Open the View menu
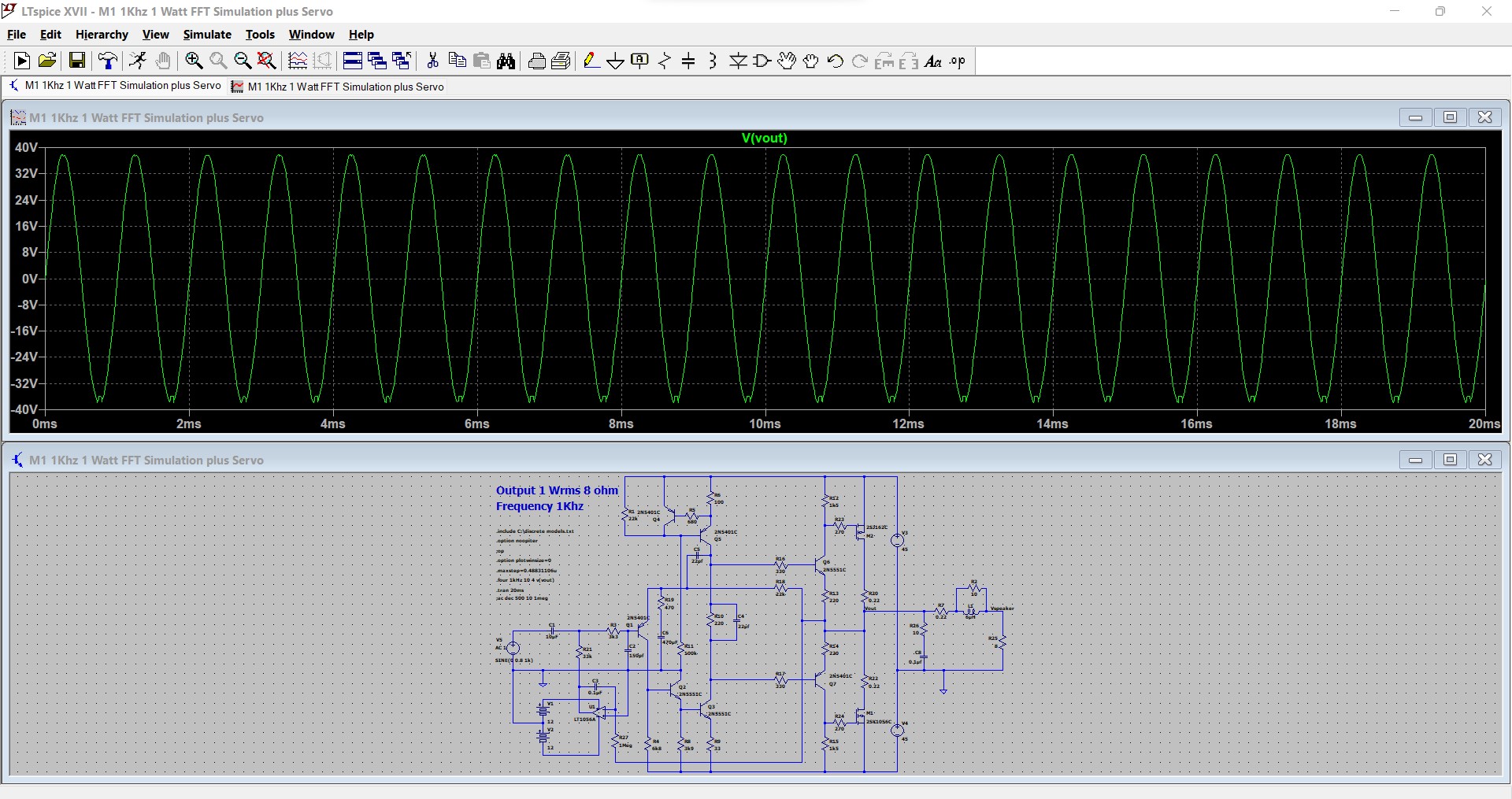Image resolution: width=1512 pixels, height=799 pixels. 155,35
